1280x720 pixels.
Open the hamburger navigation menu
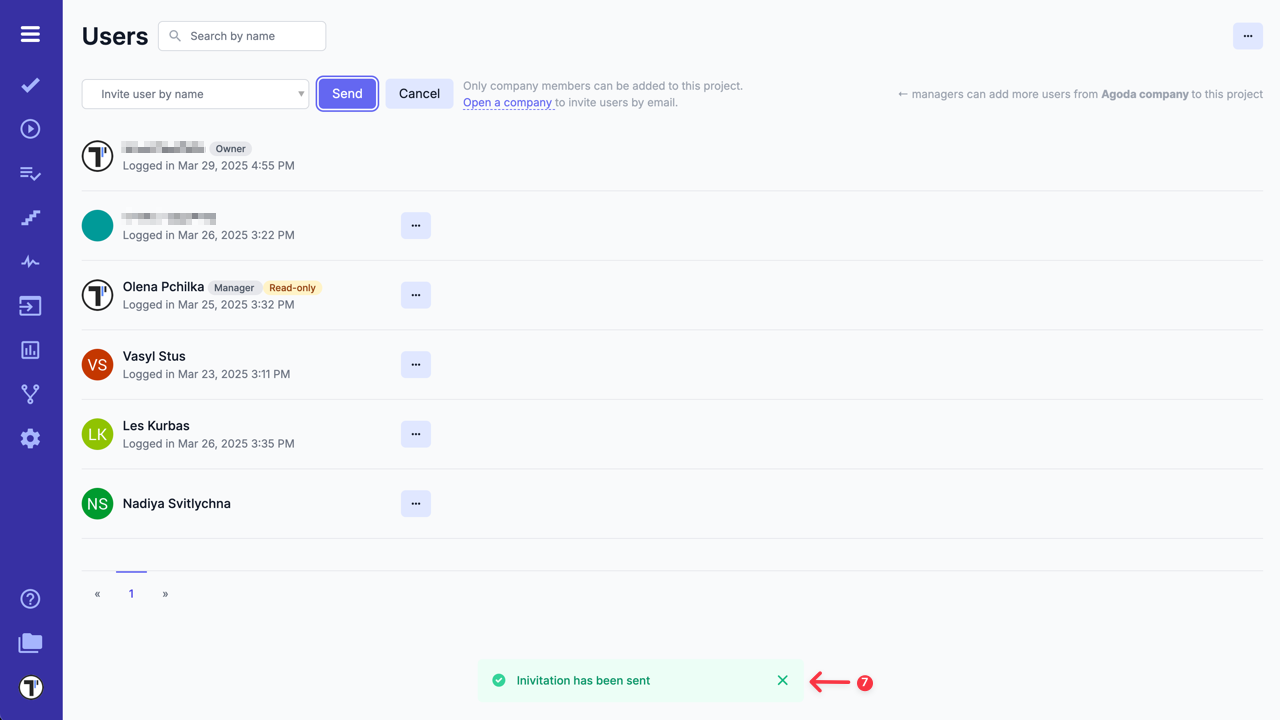pos(30,32)
